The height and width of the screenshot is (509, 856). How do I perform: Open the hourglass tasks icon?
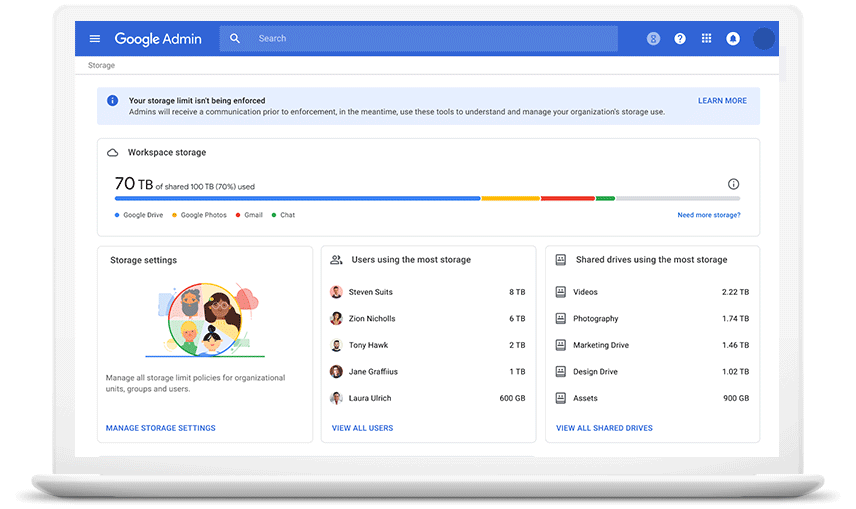click(653, 39)
